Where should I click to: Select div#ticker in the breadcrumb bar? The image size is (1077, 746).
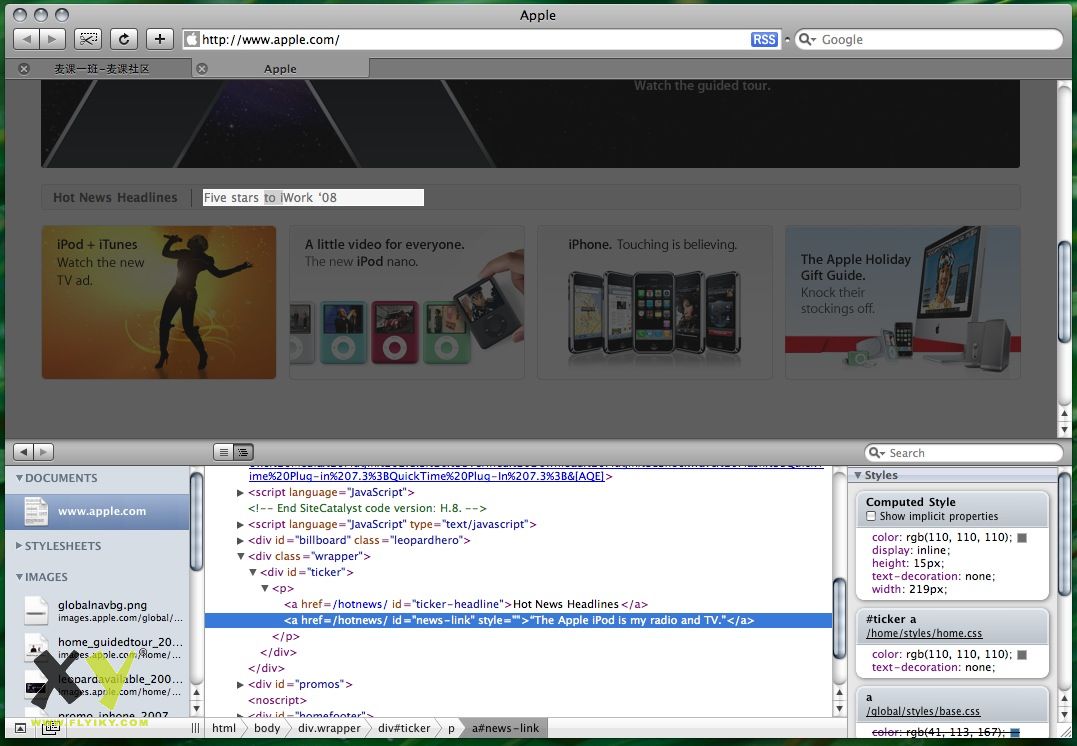coord(404,728)
